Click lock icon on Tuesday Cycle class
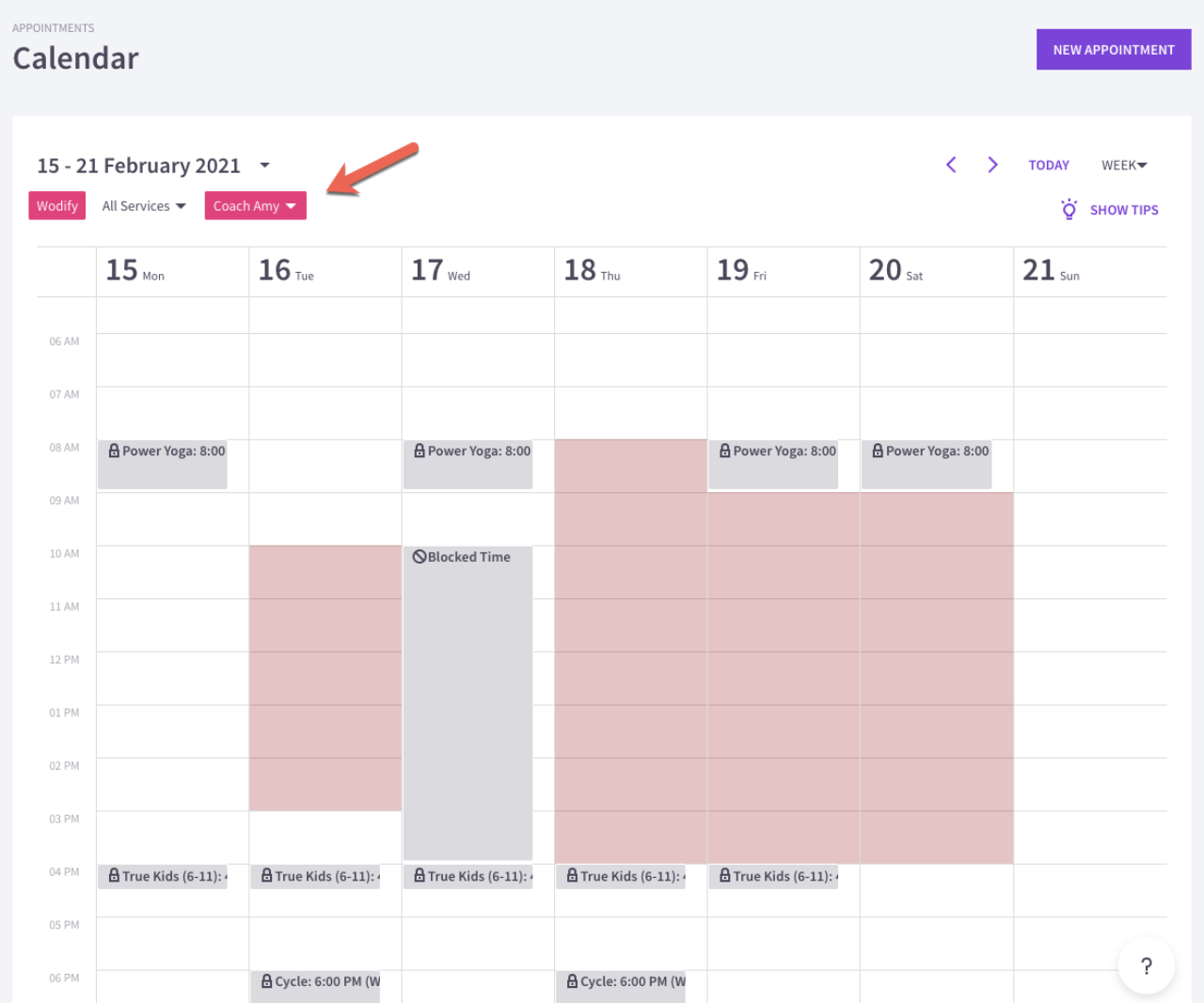Screen dimensions: 1204x1003 click(x=267, y=981)
